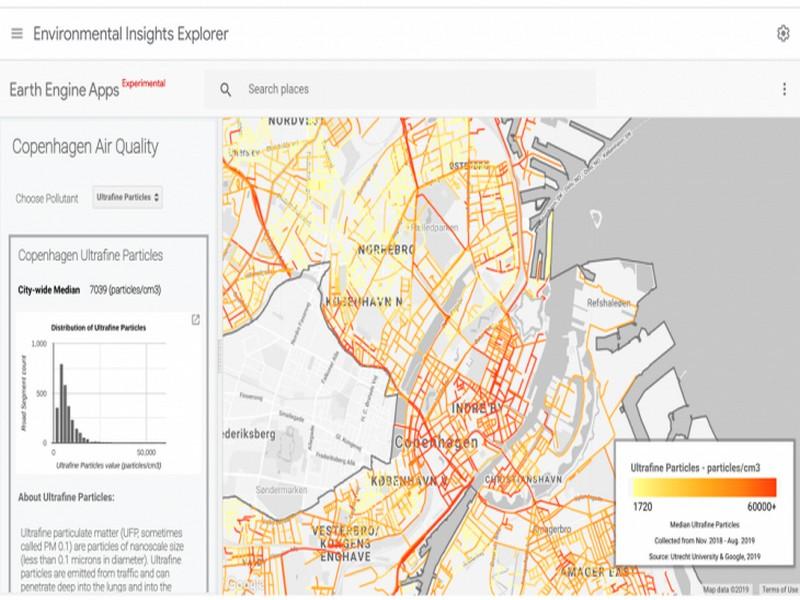
Task: Click the Frederiksberg map label
Action: (x=249, y=434)
